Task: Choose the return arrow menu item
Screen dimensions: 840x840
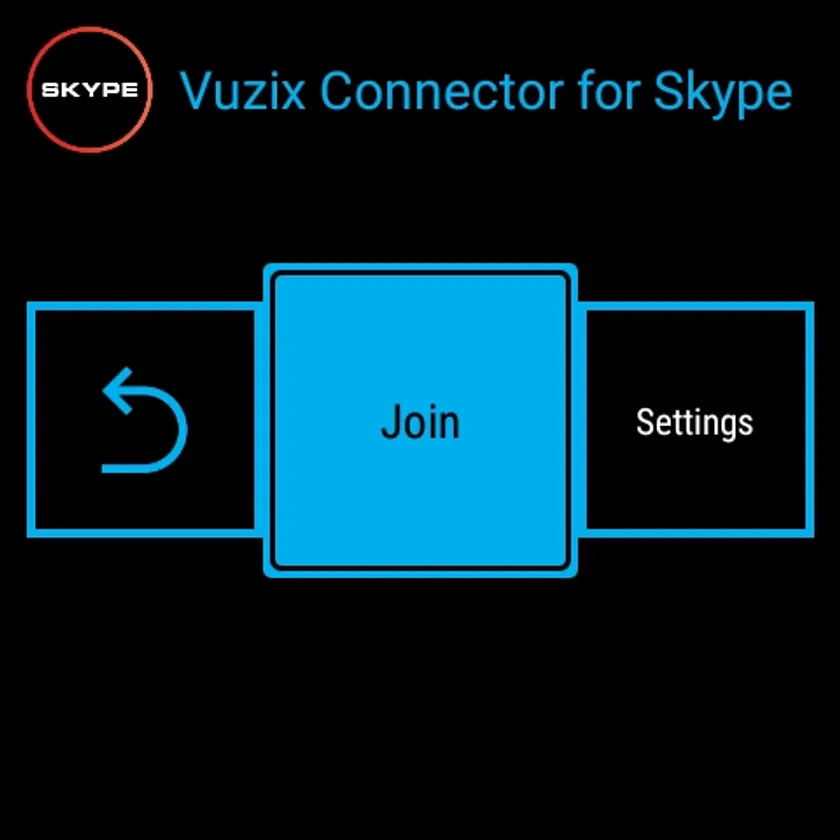Action: coord(145,420)
